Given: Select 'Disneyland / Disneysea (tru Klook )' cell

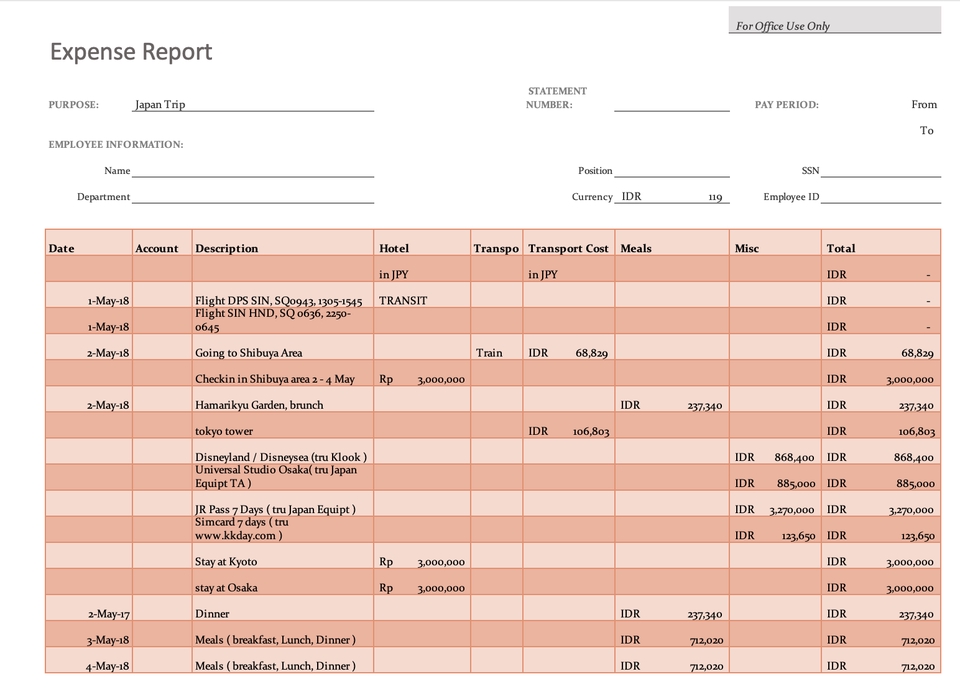Looking at the screenshot, I should [x=283, y=451].
